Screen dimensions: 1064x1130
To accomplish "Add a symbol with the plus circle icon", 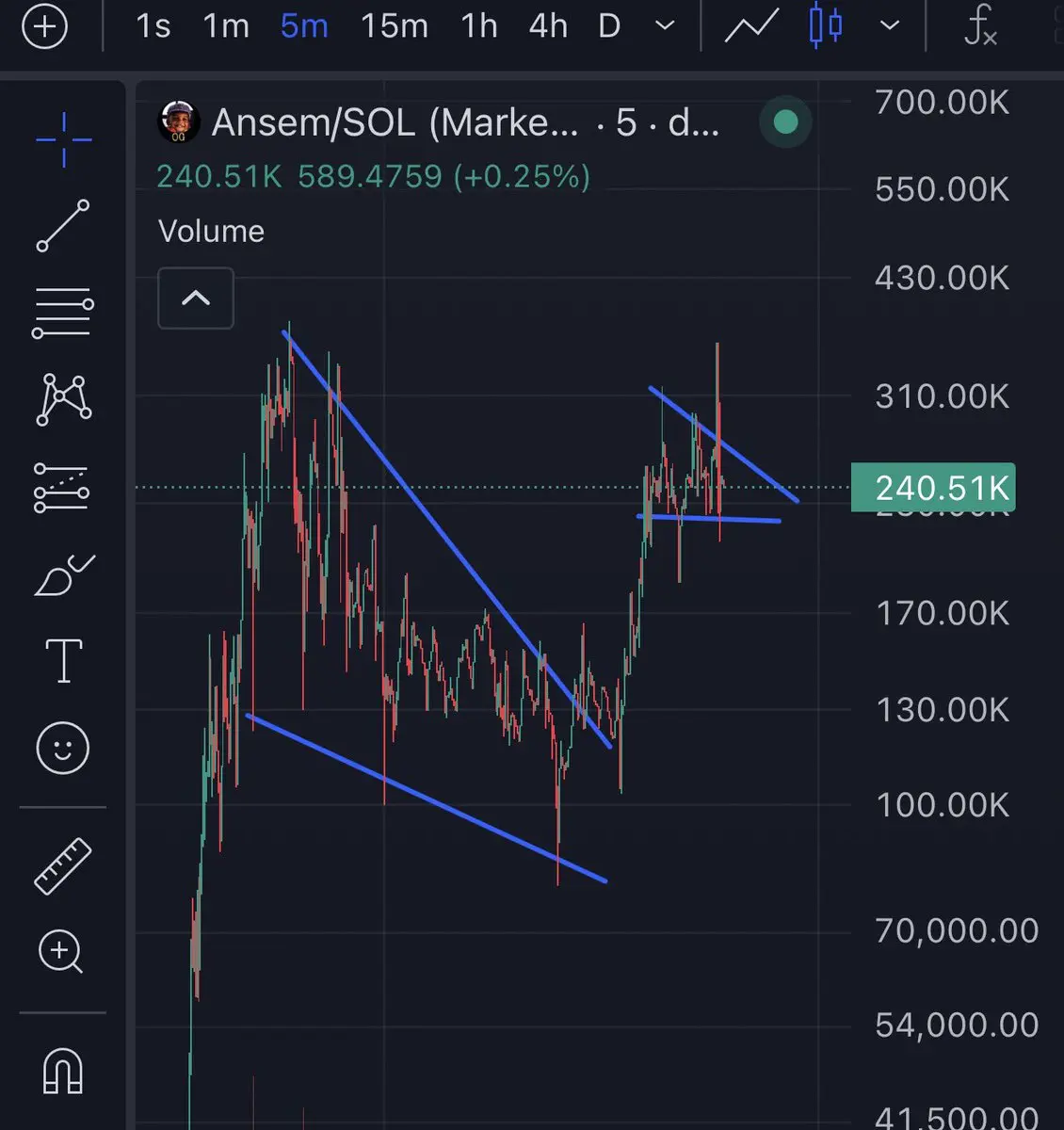I will tap(44, 26).
